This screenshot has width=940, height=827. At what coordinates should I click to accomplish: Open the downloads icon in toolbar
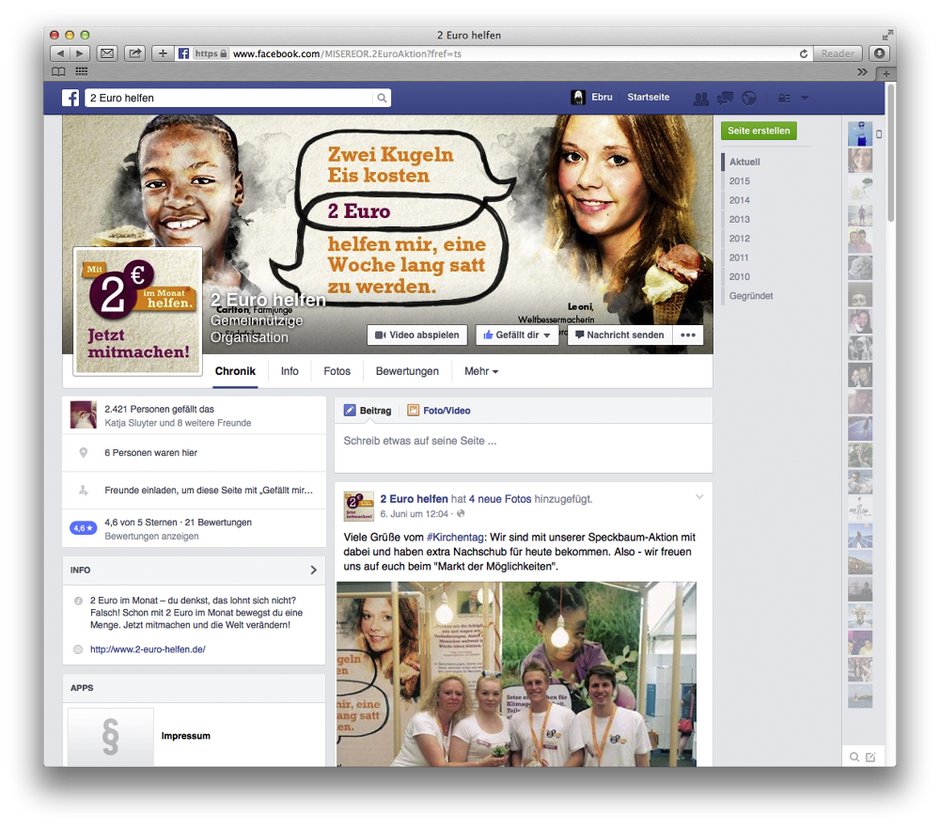click(x=879, y=53)
